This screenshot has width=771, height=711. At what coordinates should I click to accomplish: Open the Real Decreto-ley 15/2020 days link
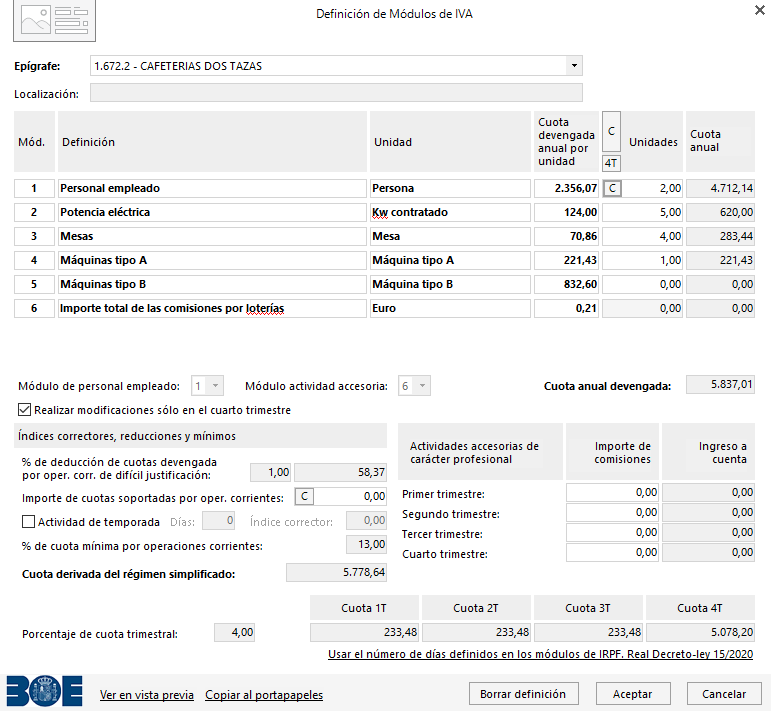tap(540, 654)
